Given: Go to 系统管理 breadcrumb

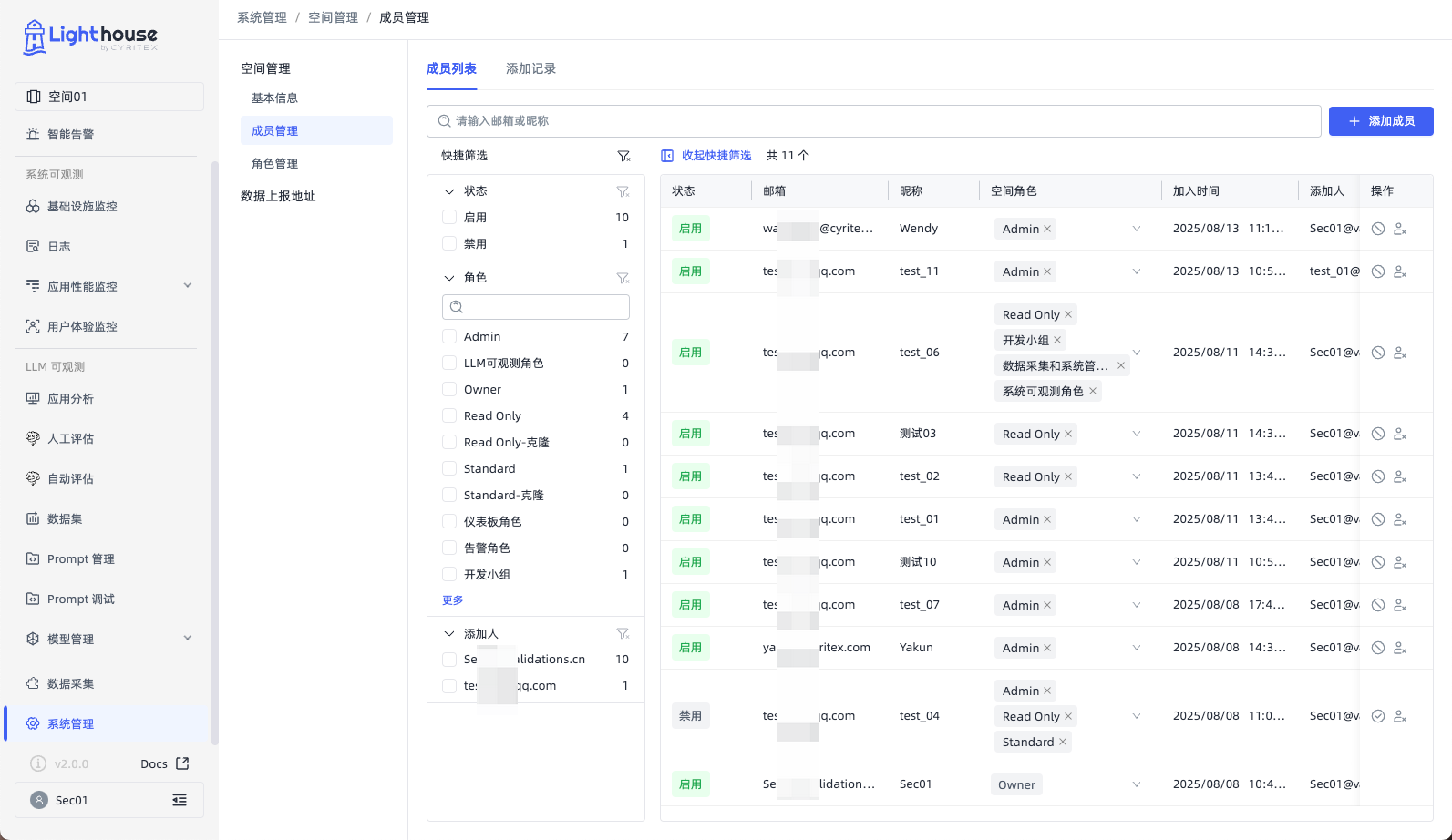Looking at the screenshot, I should (262, 17).
